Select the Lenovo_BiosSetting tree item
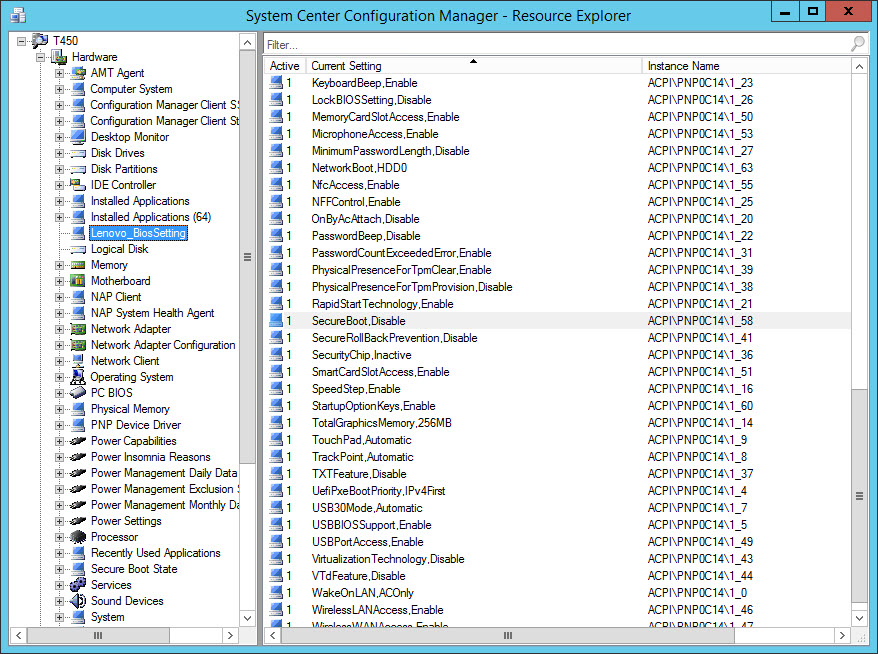Screen dimensions: 878x654 [138, 233]
